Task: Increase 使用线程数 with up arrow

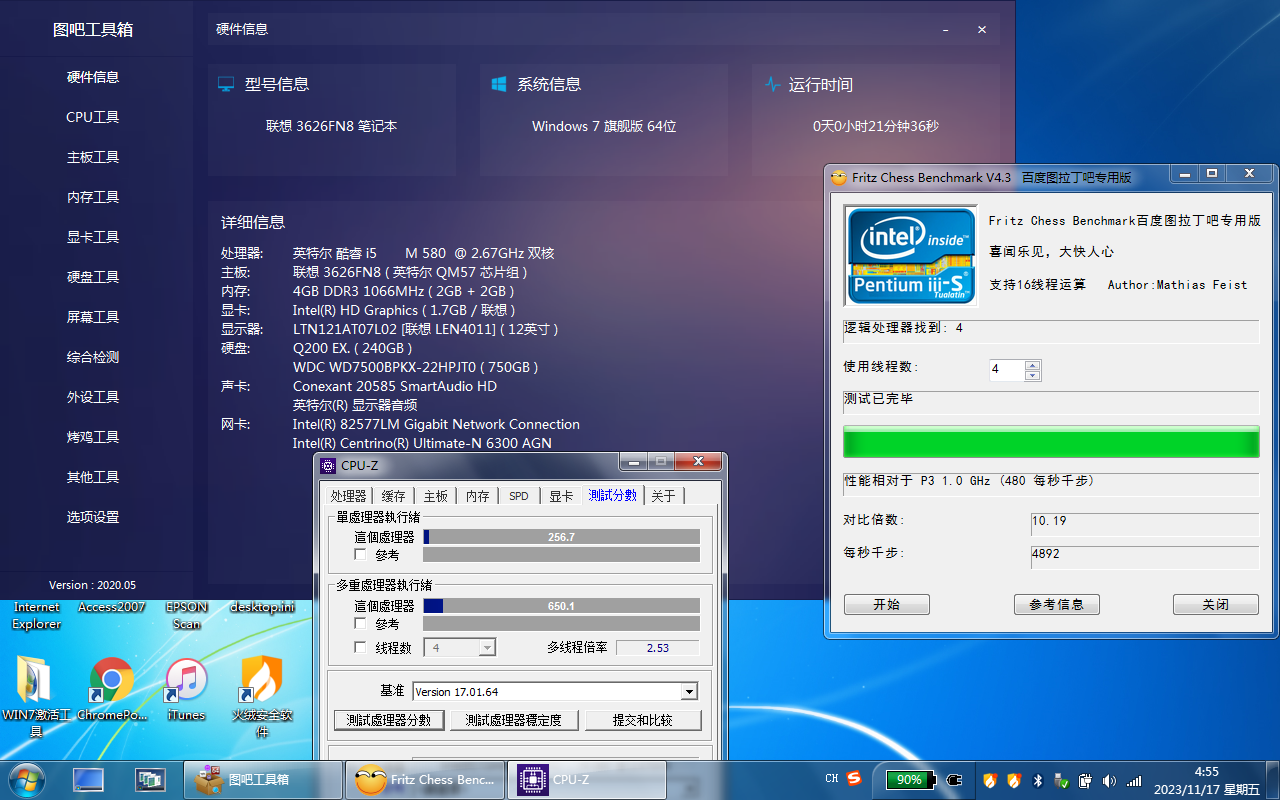Action: tap(1033, 365)
